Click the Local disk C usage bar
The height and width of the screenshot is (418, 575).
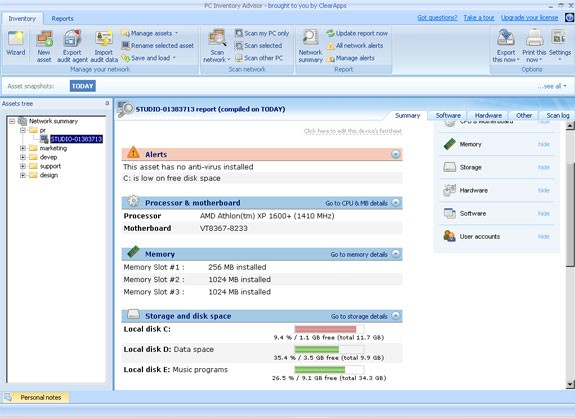coord(329,329)
